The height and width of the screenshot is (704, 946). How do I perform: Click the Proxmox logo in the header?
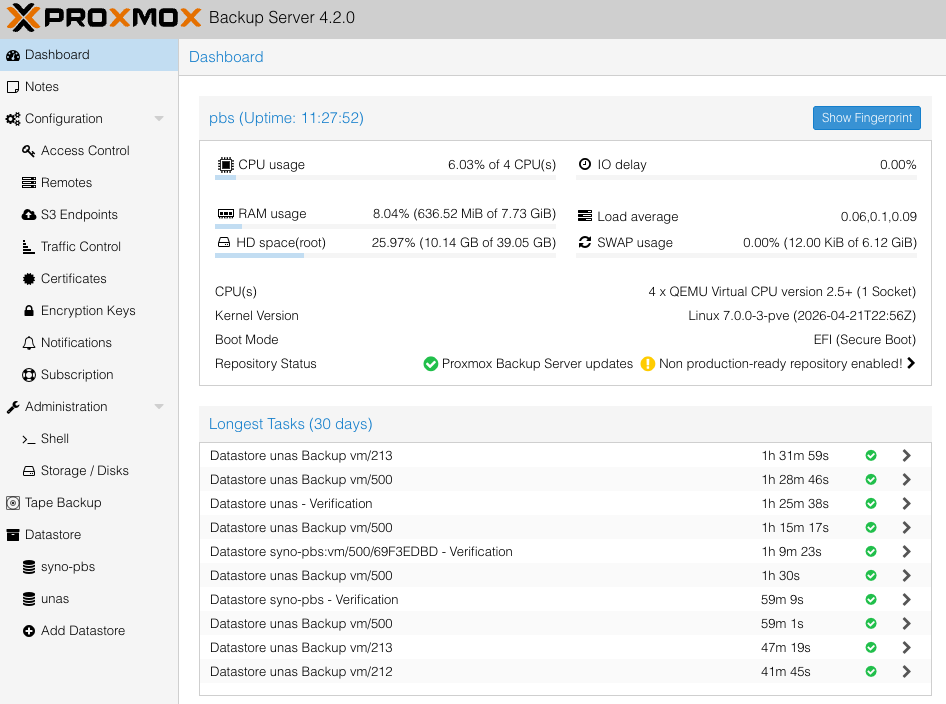coord(104,17)
